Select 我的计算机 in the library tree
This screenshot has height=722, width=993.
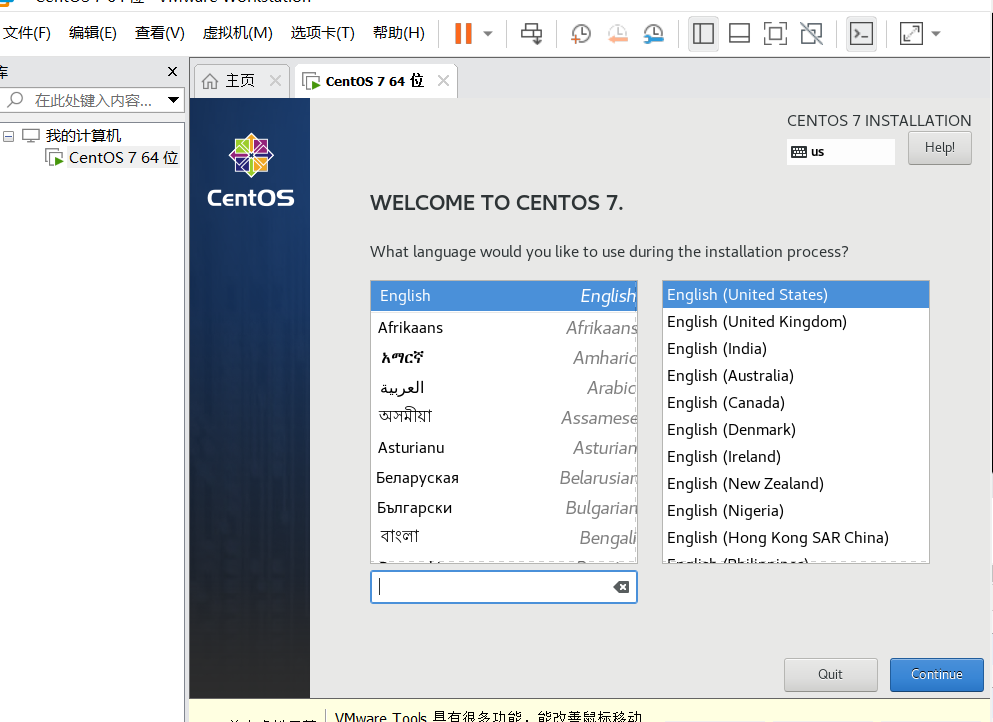[x=83, y=136]
